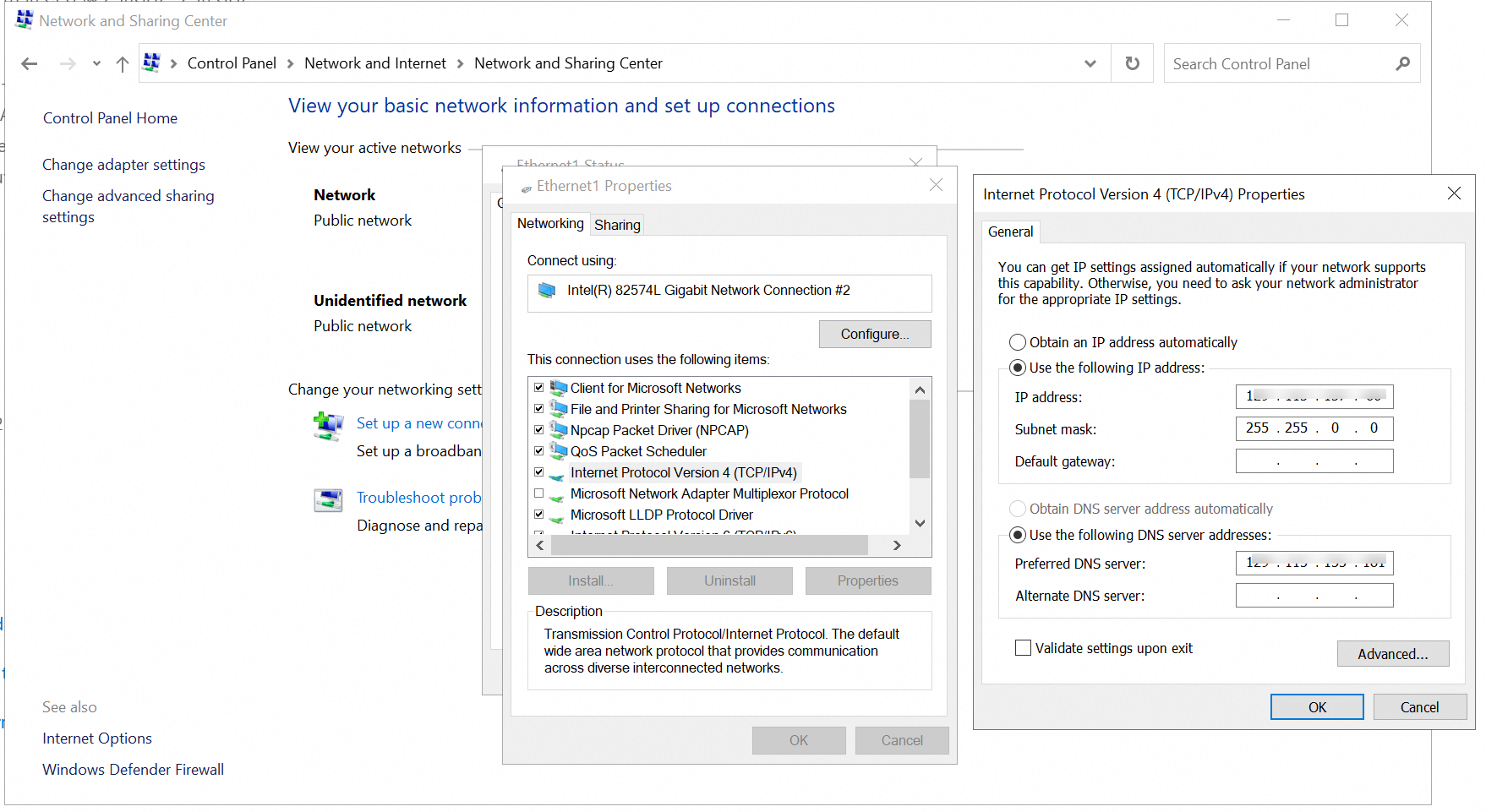Open Internet Options link
The image size is (1486, 812).
click(97, 738)
